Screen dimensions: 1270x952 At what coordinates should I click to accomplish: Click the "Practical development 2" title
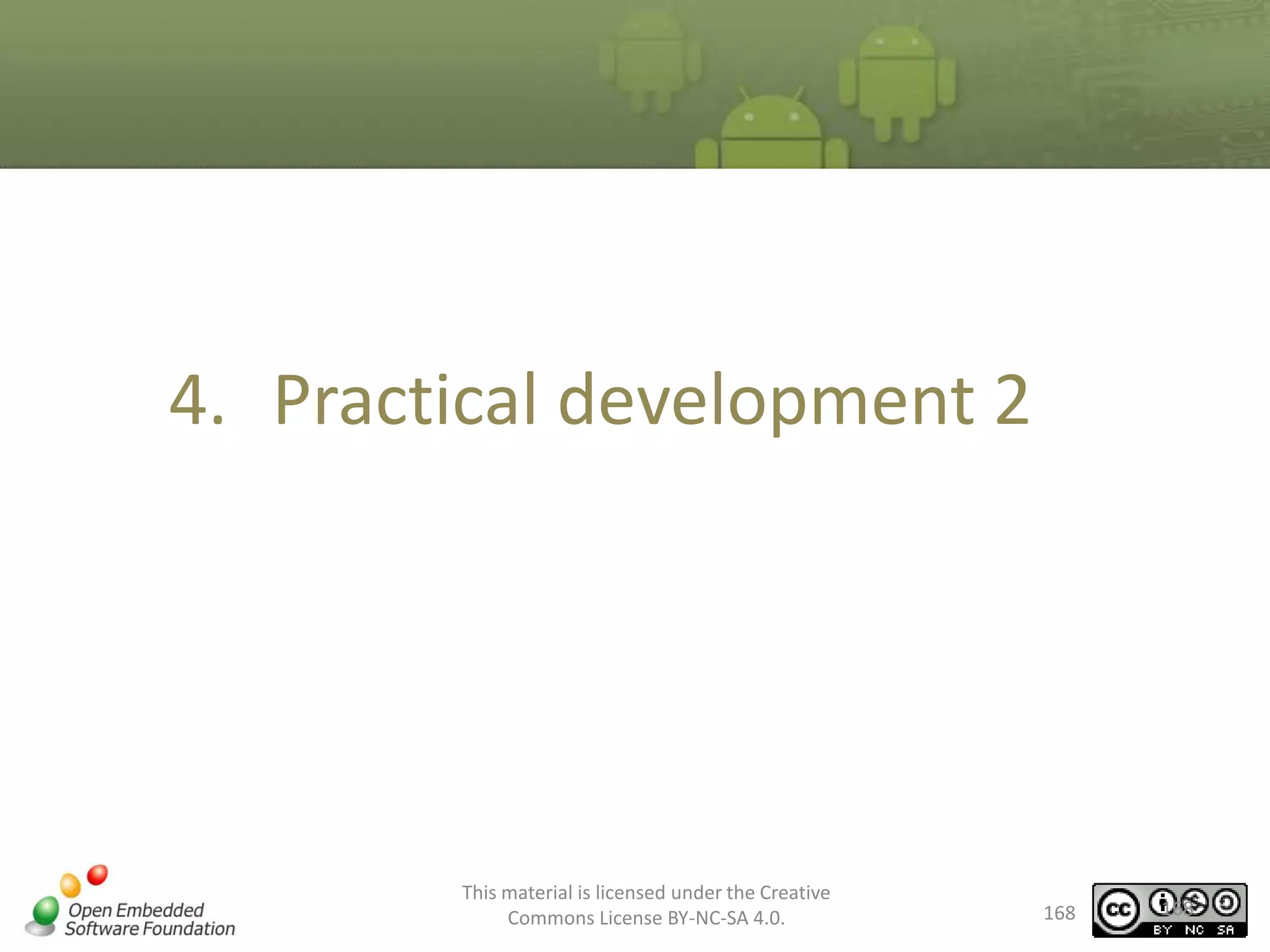pos(652,400)
